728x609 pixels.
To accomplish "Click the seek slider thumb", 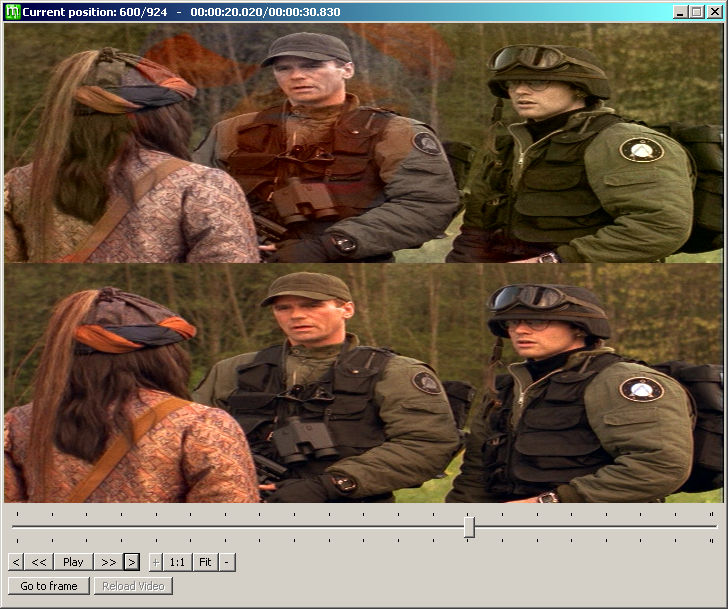I will tap(469, 527).
